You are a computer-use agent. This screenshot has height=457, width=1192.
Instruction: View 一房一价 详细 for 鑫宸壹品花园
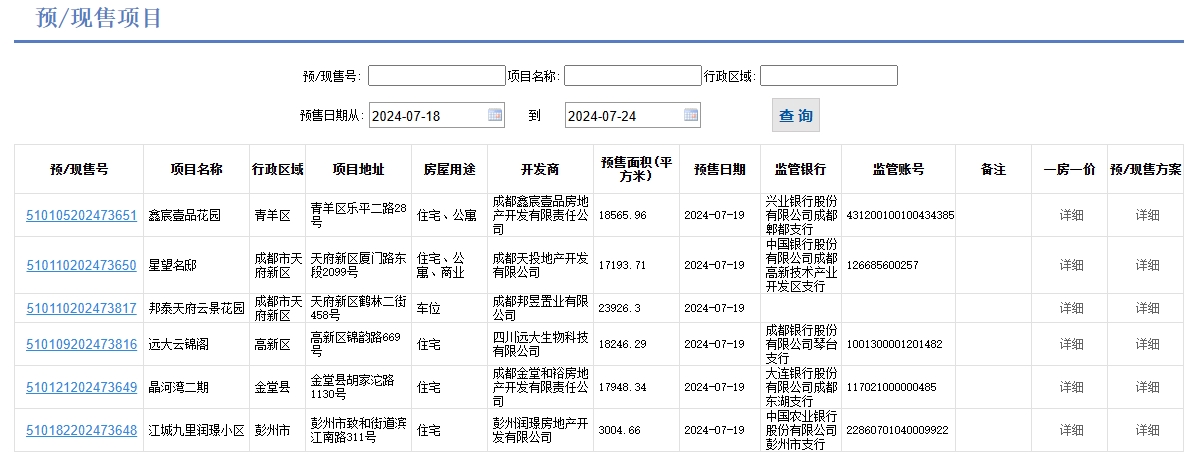coord(1071,215)
